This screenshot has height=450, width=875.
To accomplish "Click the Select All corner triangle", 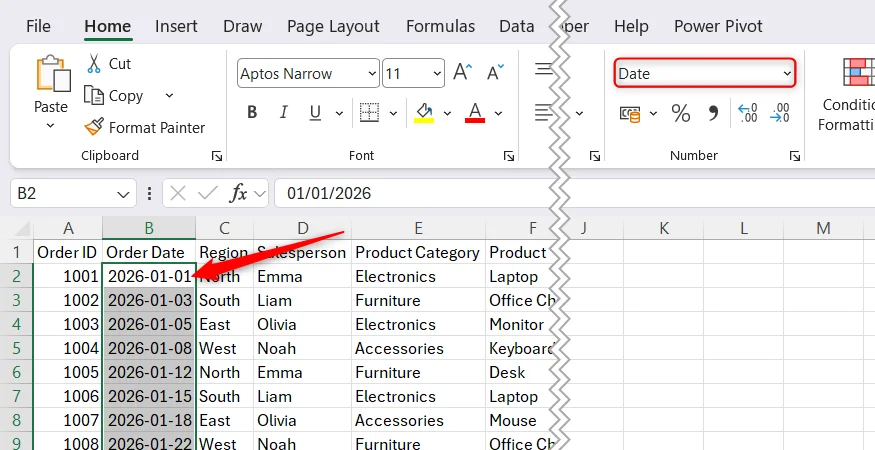I will coord(21,228).
